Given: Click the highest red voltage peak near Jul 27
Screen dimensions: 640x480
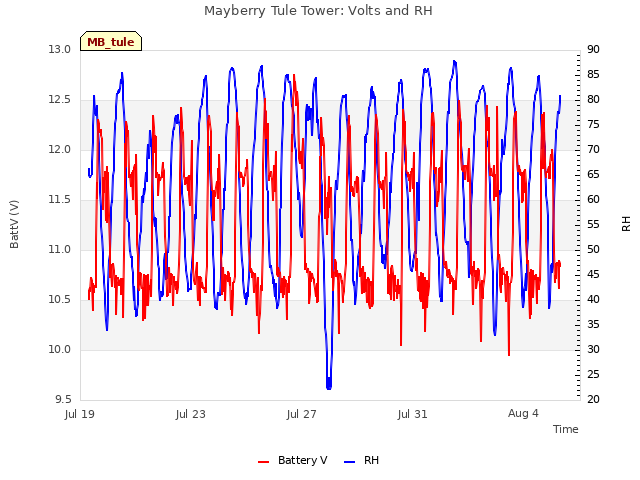Looking at the screenshot, I should pos(294,76).
